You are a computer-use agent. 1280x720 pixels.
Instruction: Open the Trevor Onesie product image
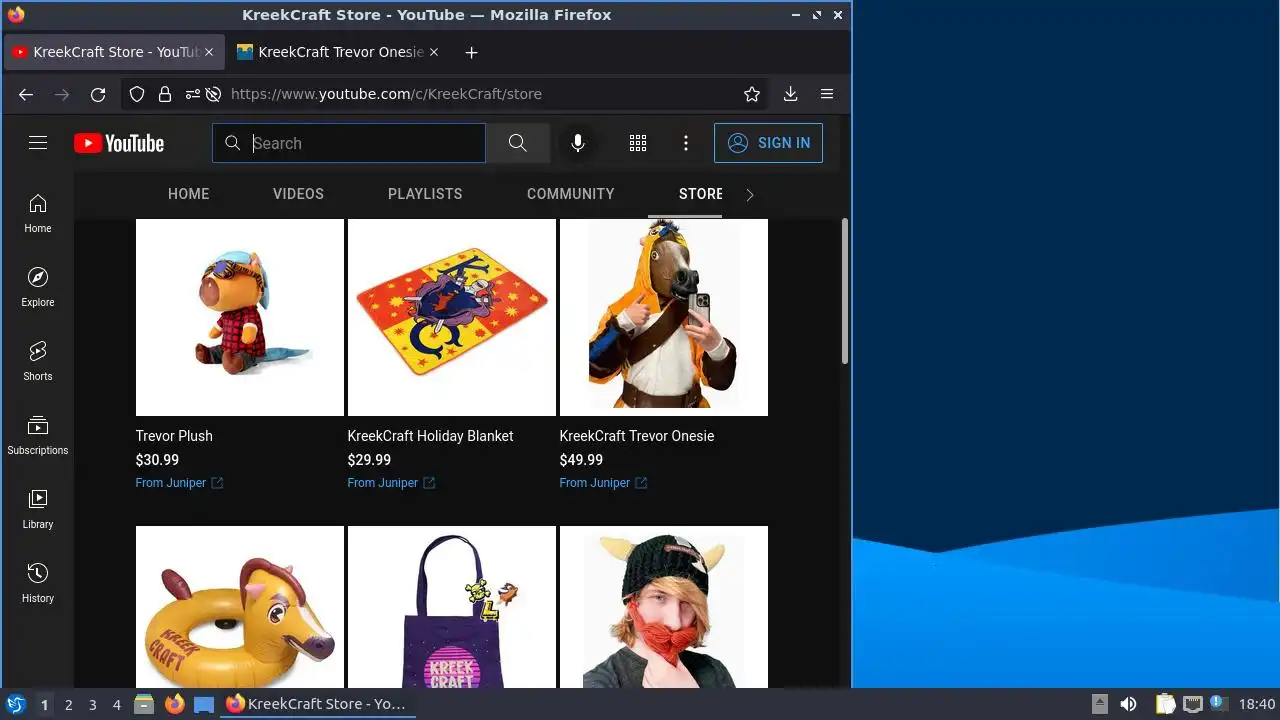[x=664, y=317]
